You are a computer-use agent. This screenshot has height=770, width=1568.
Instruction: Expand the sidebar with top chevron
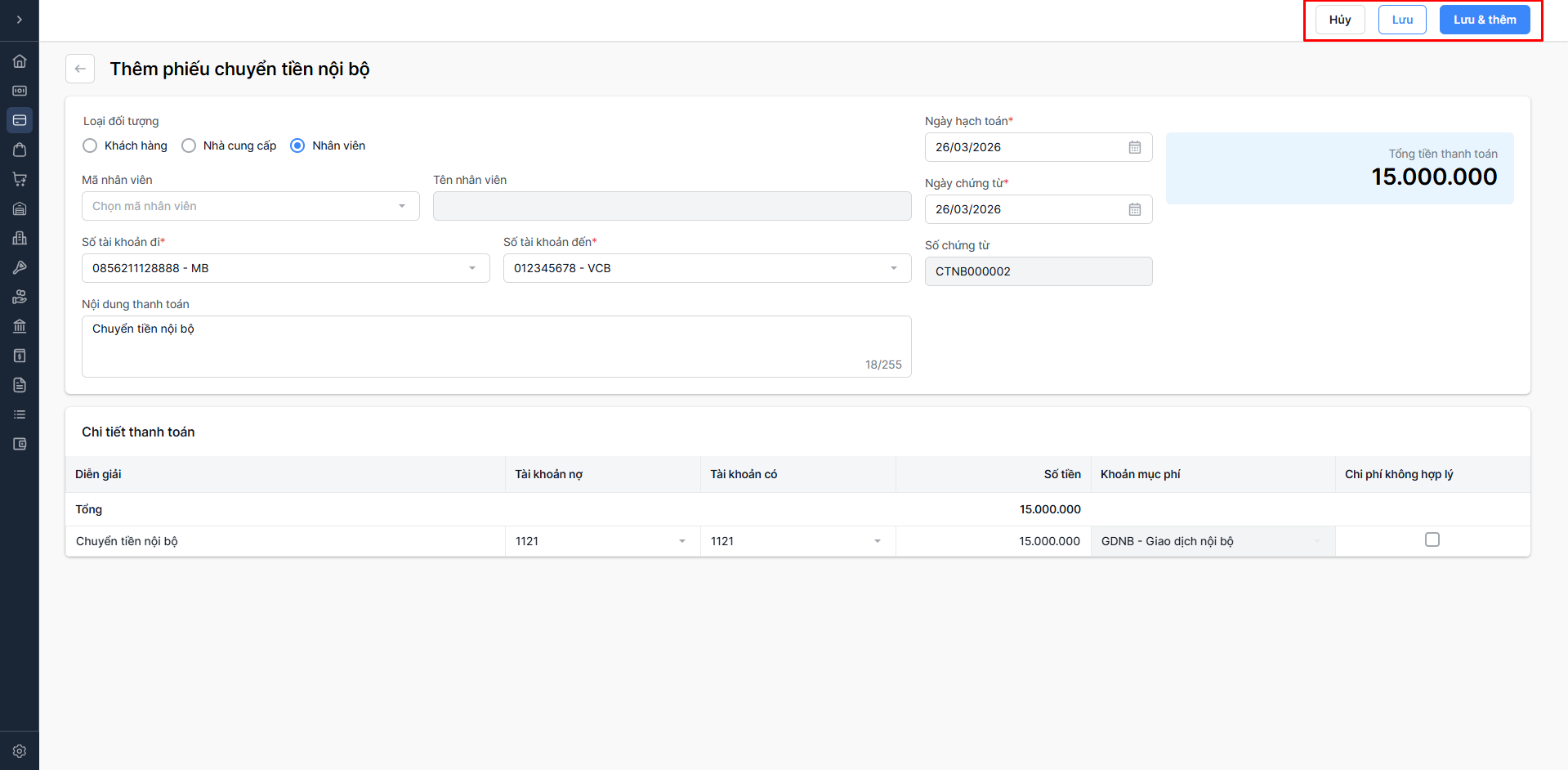tap(20, 20)
